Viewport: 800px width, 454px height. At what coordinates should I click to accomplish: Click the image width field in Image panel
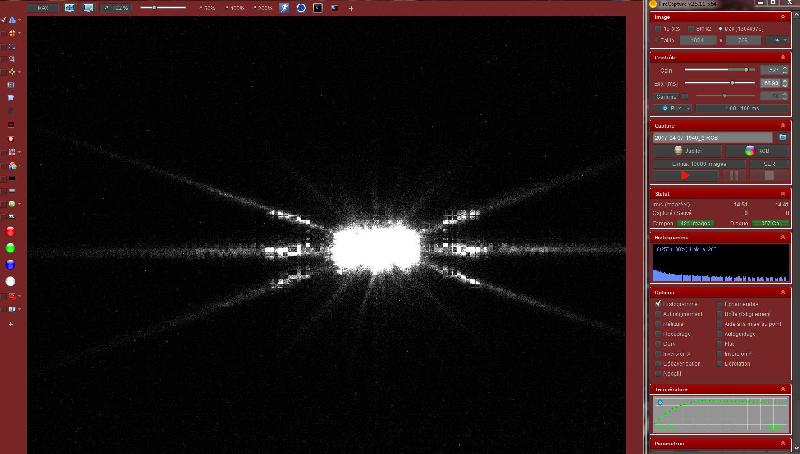coord(698,40)
